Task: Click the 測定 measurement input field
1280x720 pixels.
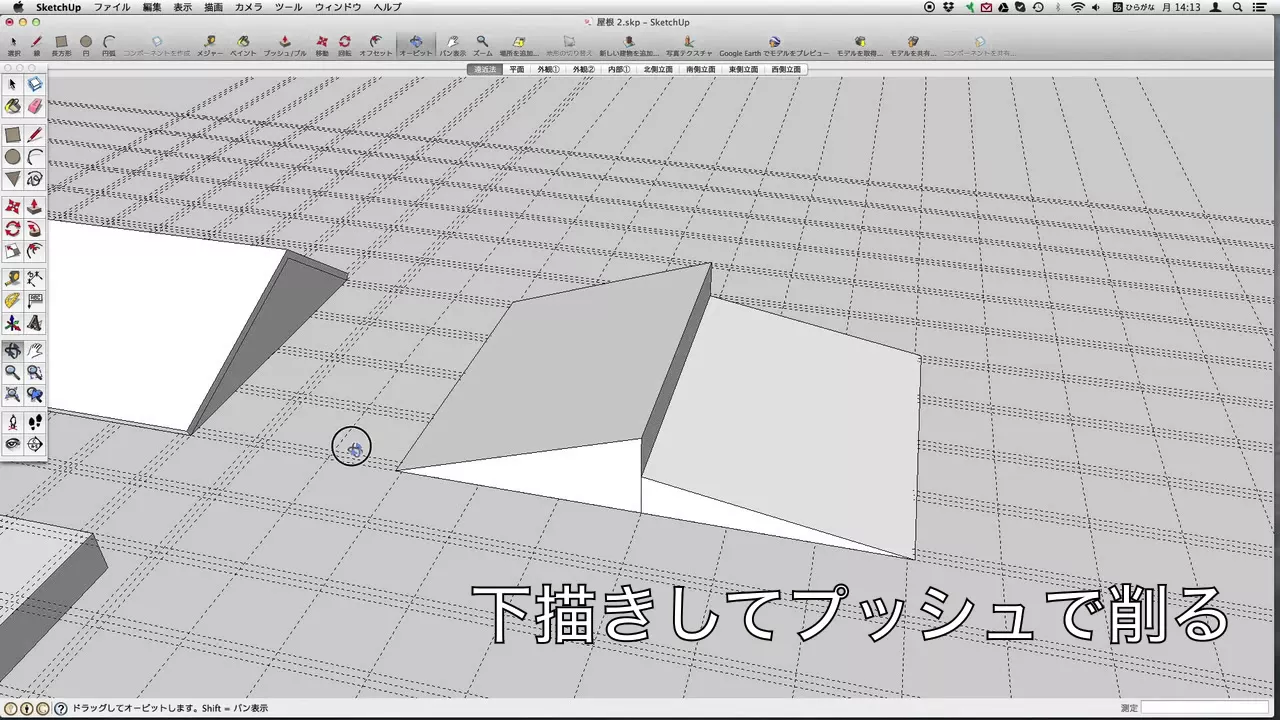Action: click(1205, 708)
